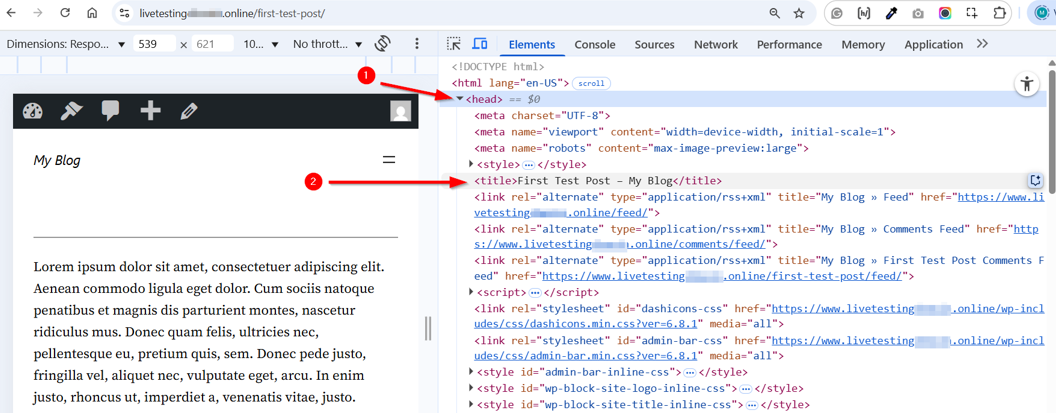Activate the inspect element selector tool

(454, 44)
